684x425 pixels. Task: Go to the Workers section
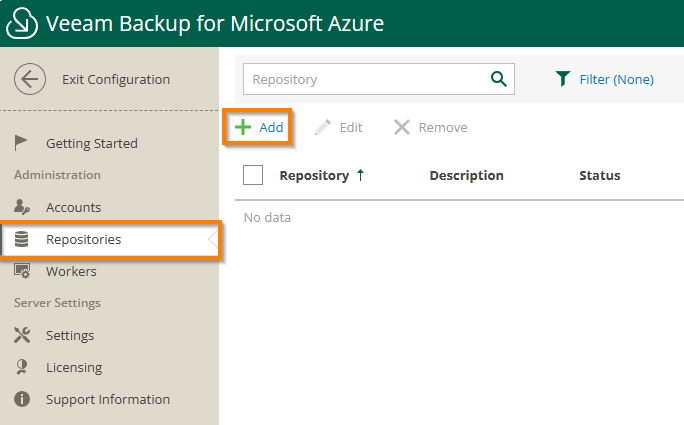[x=71, y=271]
